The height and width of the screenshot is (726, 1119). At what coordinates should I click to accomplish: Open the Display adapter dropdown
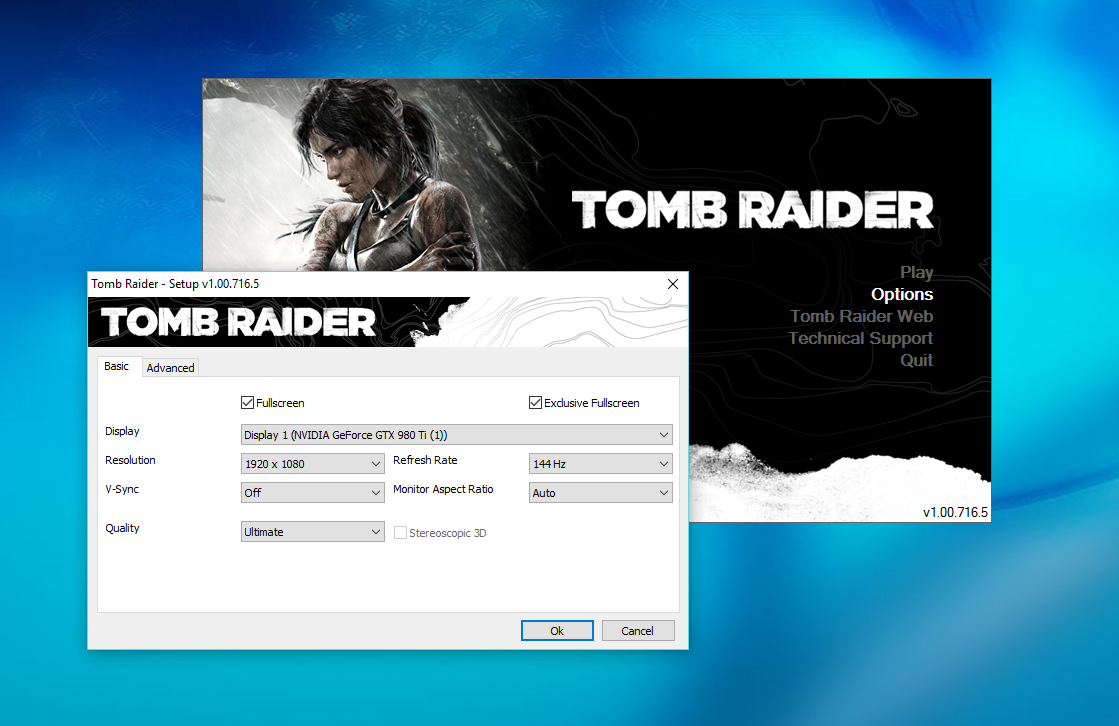(457, 435)
